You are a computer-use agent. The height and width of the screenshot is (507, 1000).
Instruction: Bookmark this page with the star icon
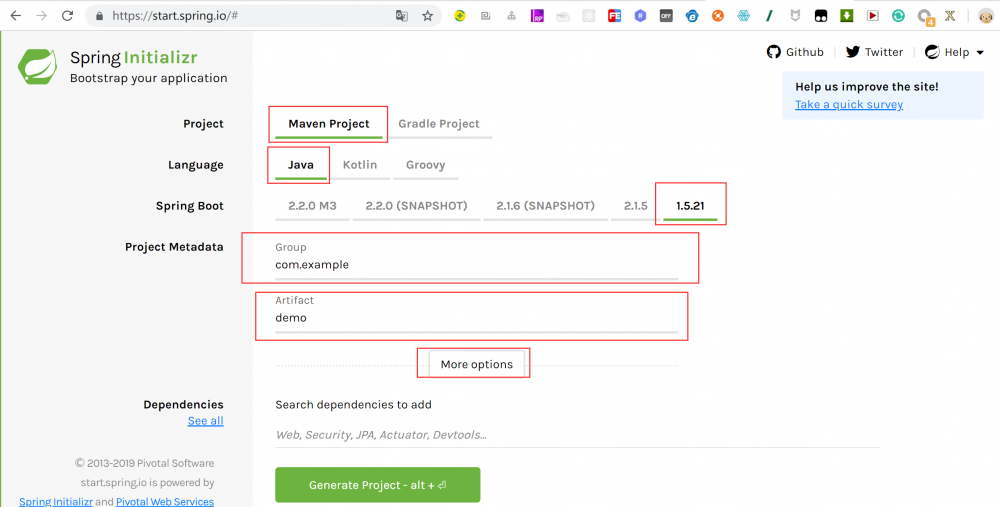[427, 16]
